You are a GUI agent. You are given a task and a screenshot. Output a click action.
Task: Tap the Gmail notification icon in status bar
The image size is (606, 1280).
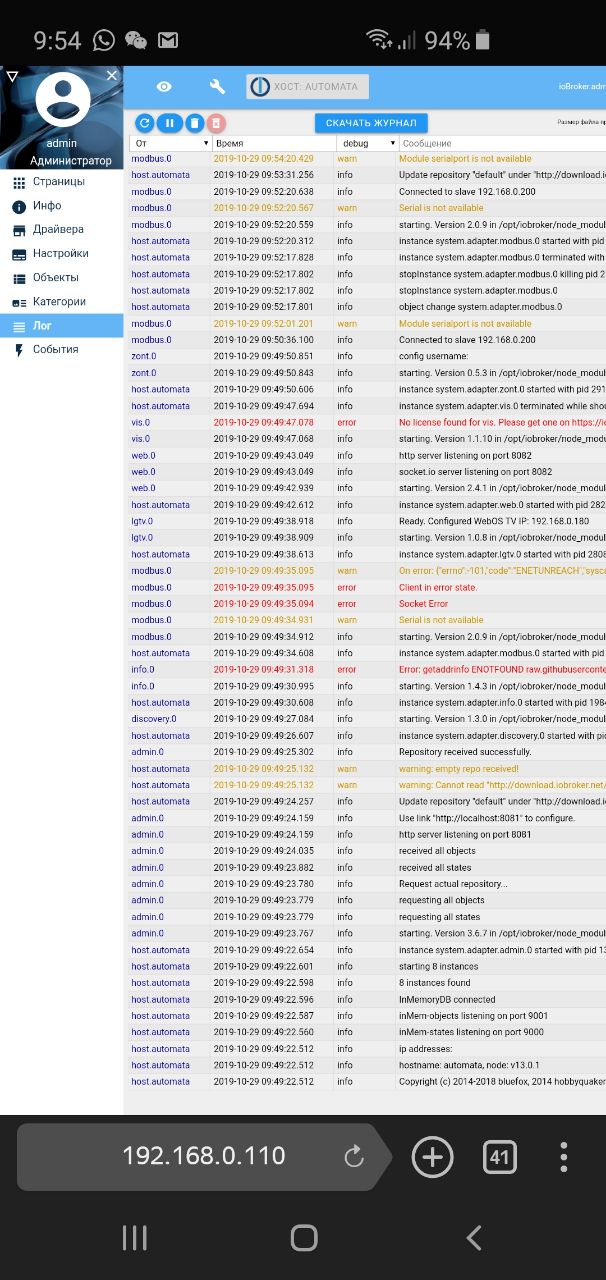168,41
